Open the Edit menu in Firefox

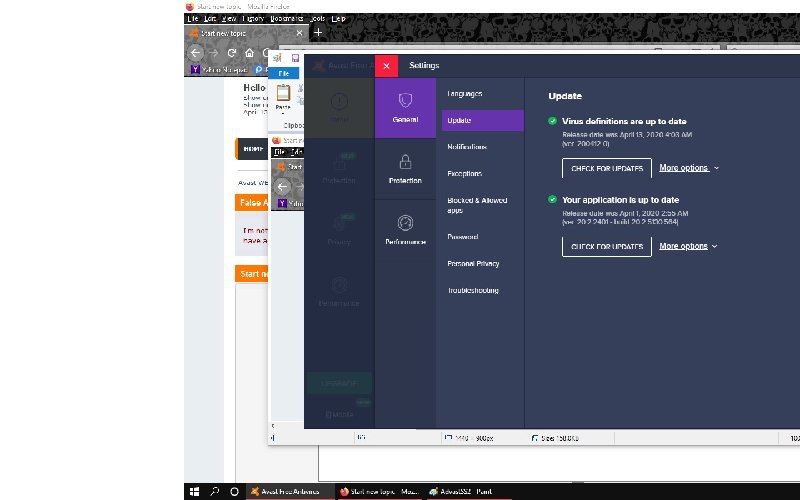210,19
